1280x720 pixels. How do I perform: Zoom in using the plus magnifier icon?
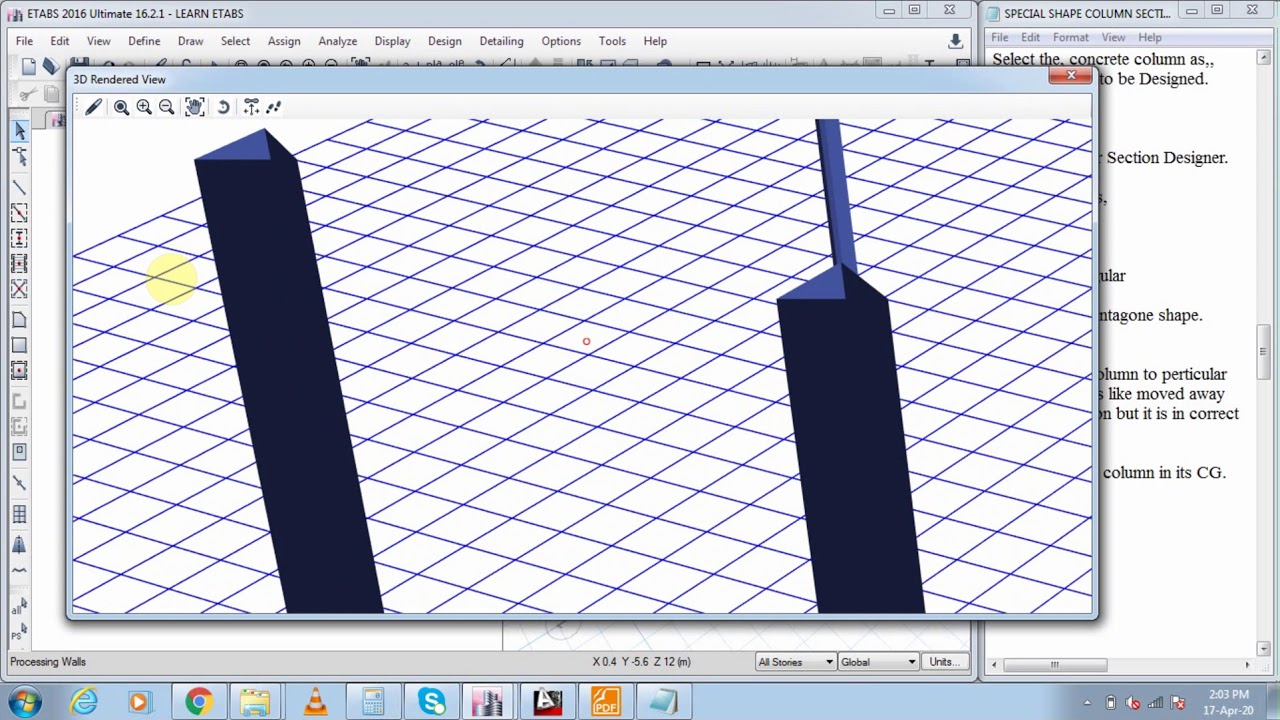click(x=144, y=107)
